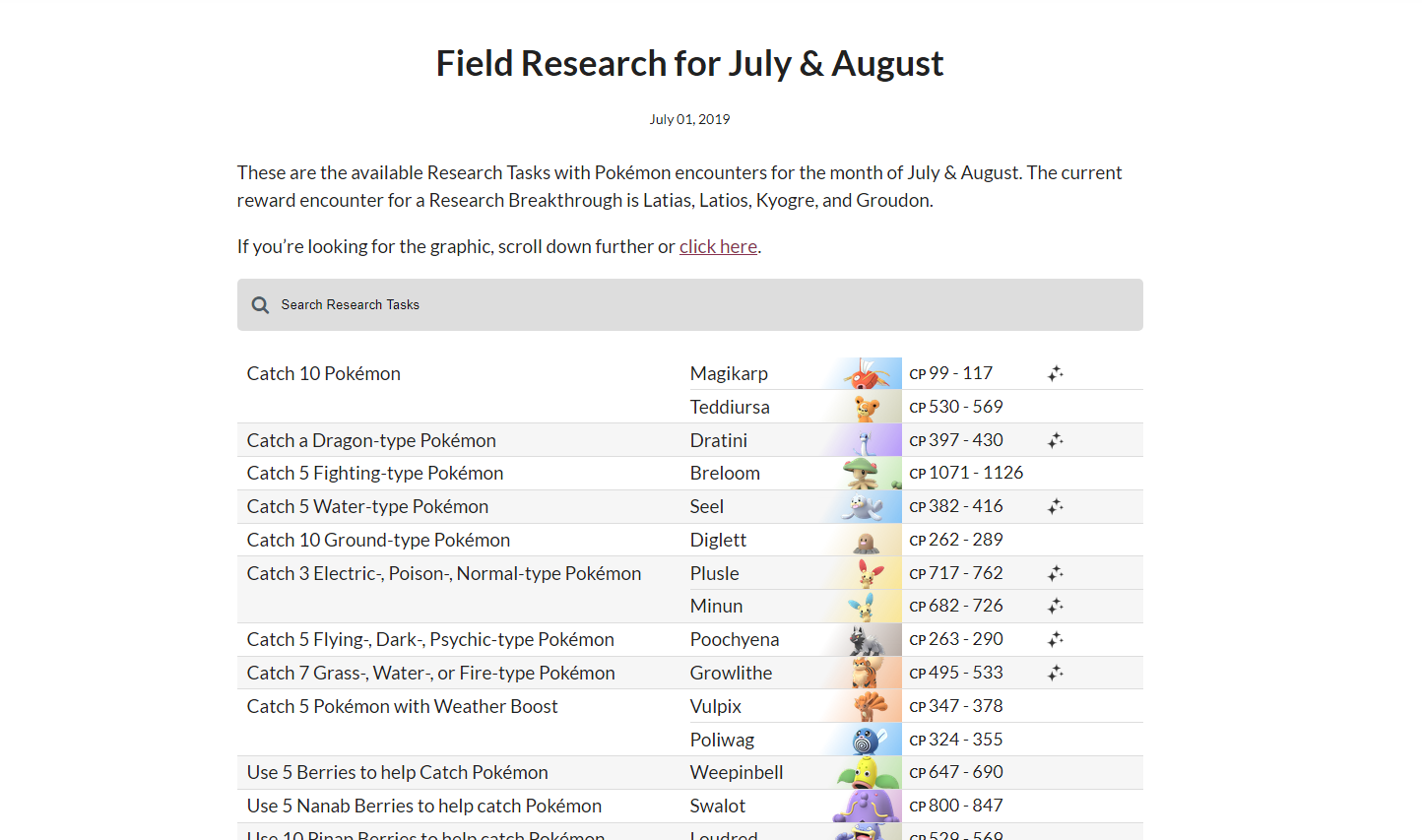Image resolution: width=1422 pixels, height=840 pixels.
Task: Click the shiny sparkle icon for Growlithe
Action: [1055, 673]
